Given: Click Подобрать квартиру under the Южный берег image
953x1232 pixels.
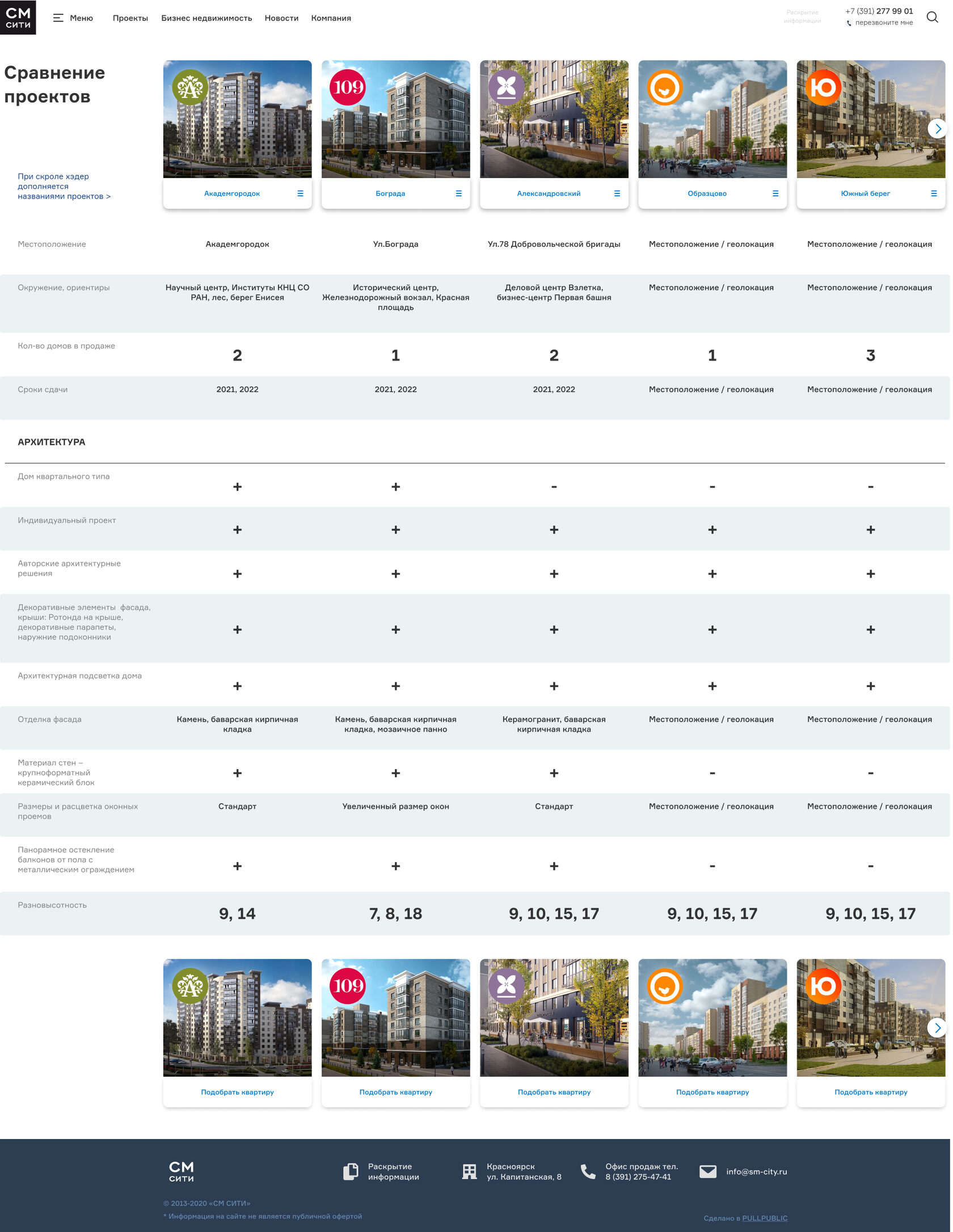Looking at the screenshot, I should [871, 1092].
